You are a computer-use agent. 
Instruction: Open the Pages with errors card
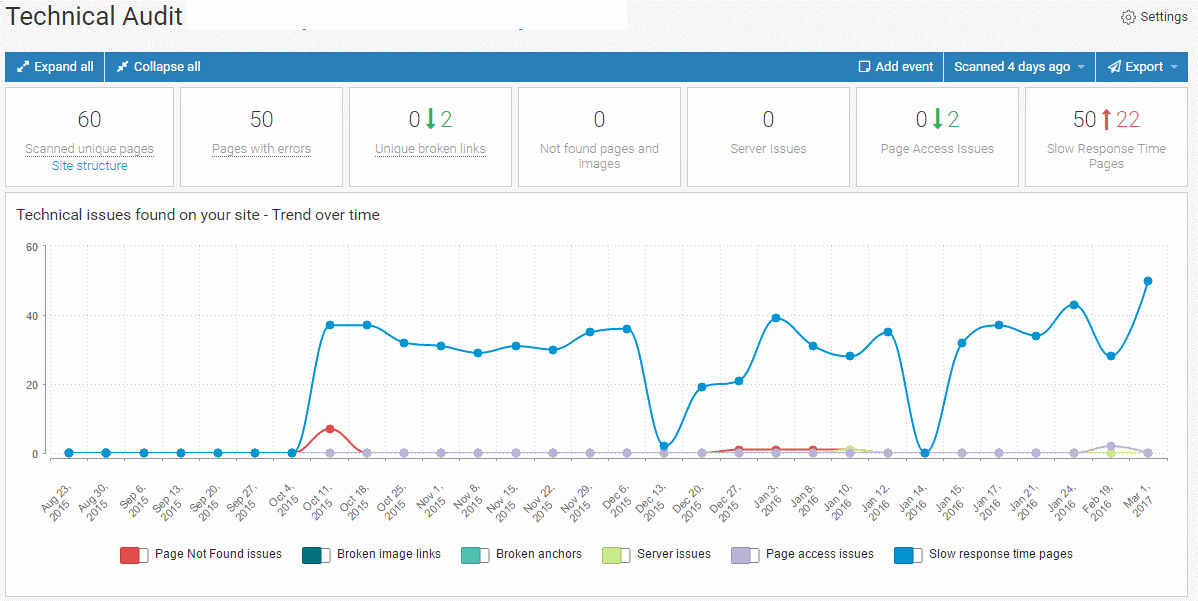point(261,149)
